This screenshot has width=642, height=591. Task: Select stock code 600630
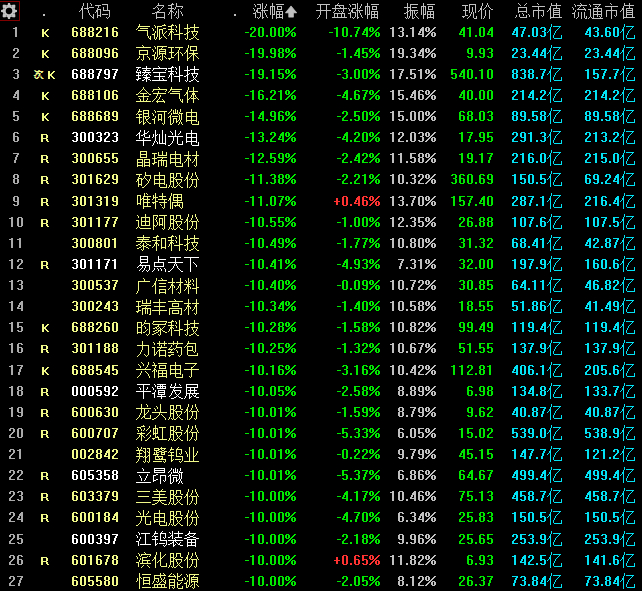(95, 412)
